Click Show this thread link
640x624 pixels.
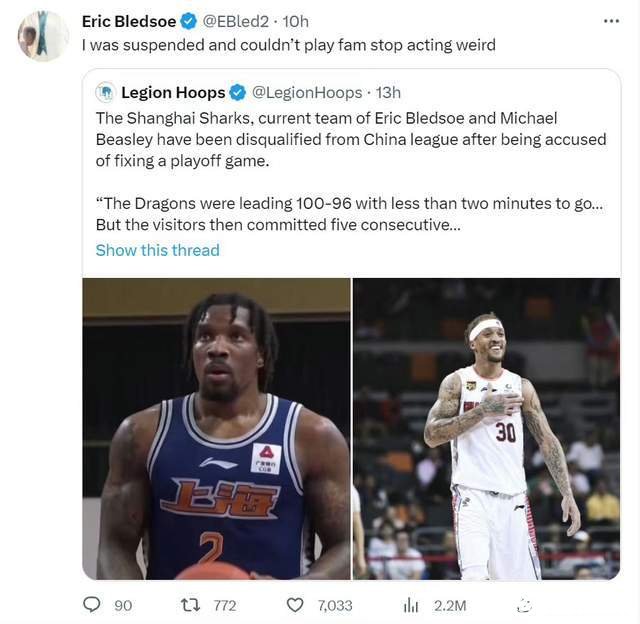(158, 250)
